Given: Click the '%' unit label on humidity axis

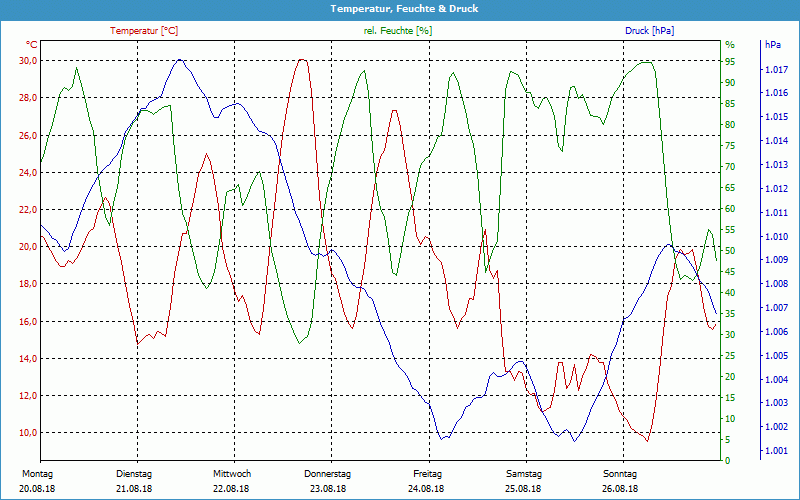Looking at the screenshot, I should 730,44.
